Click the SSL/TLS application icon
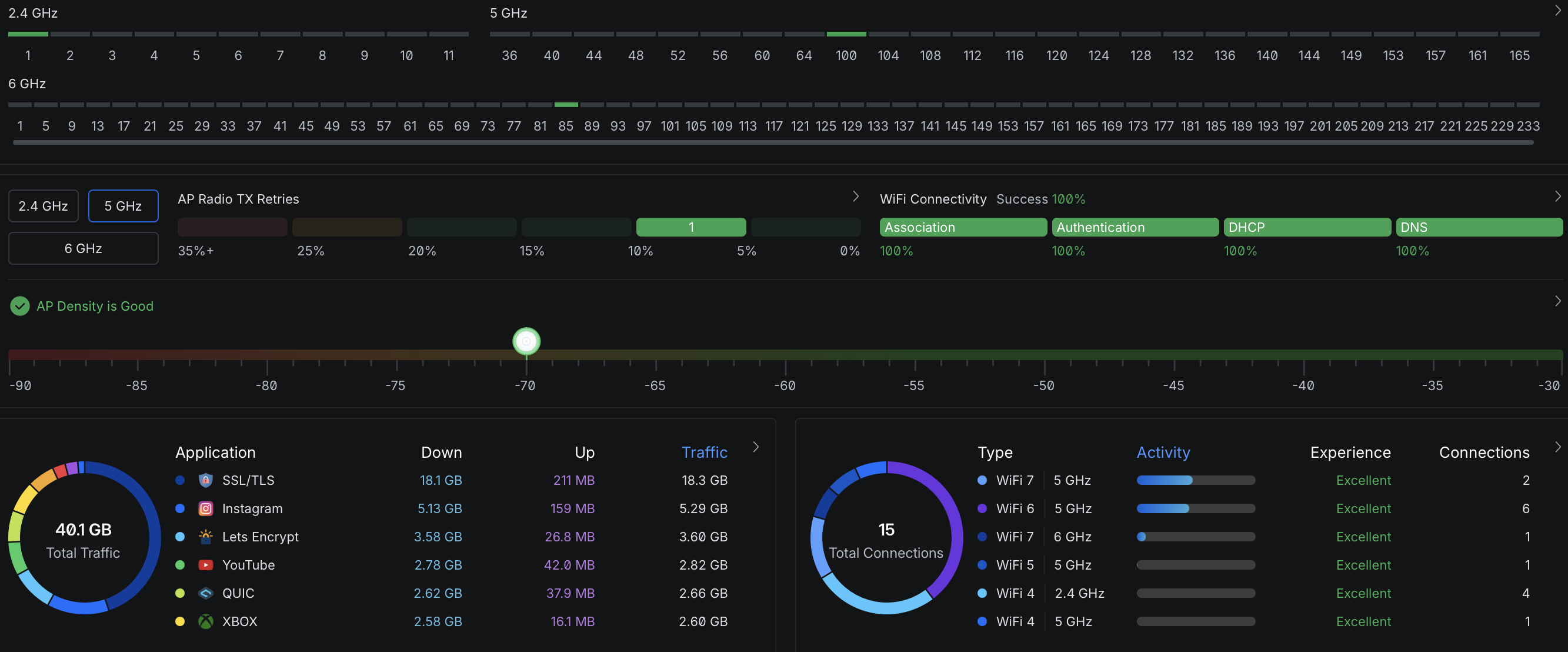Image resolution: width=1568 pixels, height=652 pixels. click(x=206, y=480)
